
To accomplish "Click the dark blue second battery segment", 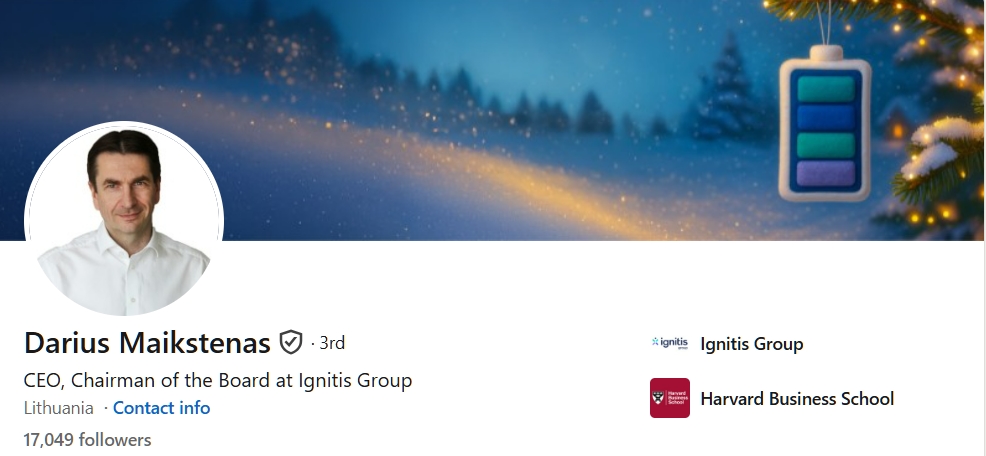I will click(826, 118).
